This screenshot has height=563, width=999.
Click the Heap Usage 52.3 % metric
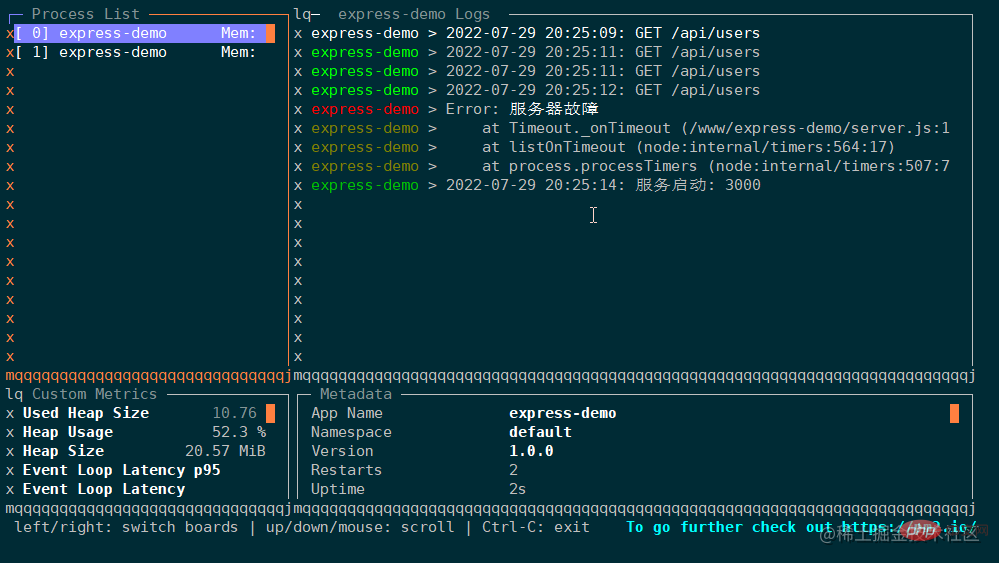point(144,432)
